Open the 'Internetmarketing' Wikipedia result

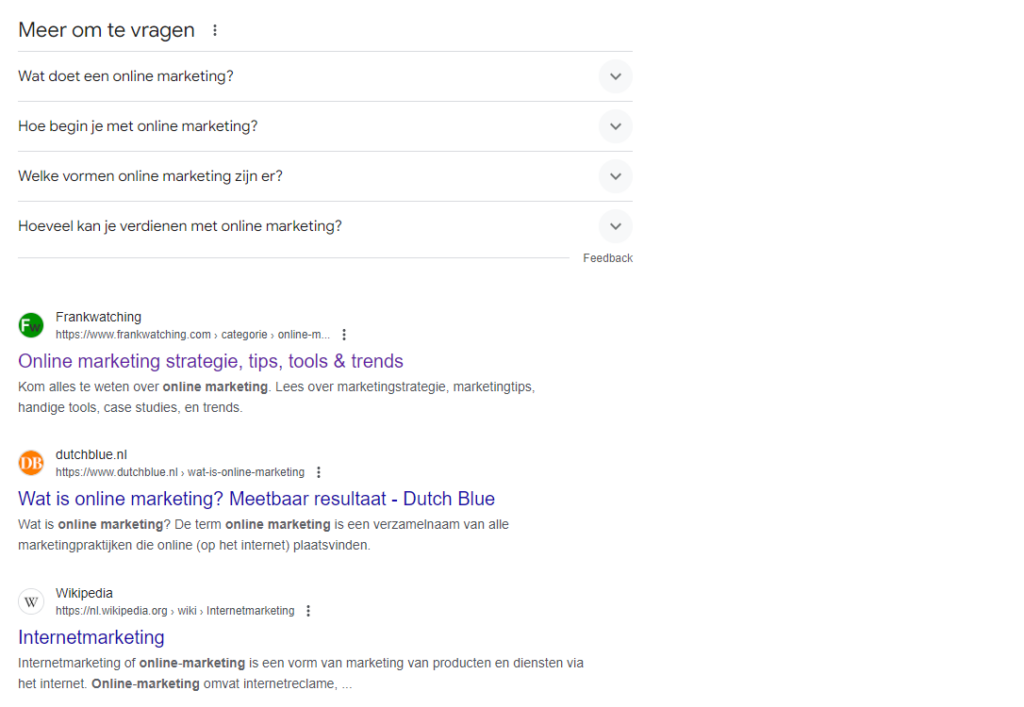91,637
